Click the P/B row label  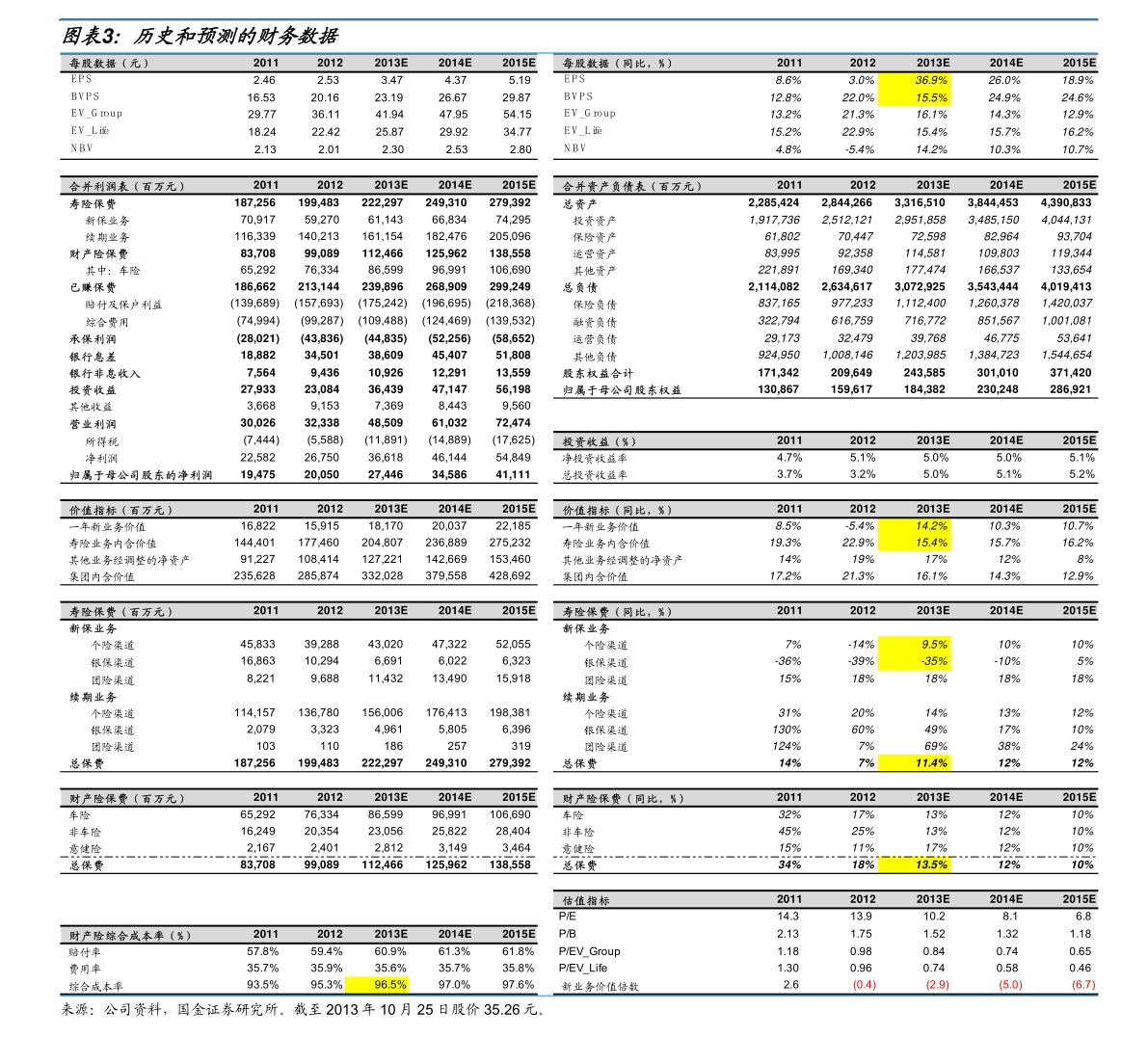[x=567, y=934]
